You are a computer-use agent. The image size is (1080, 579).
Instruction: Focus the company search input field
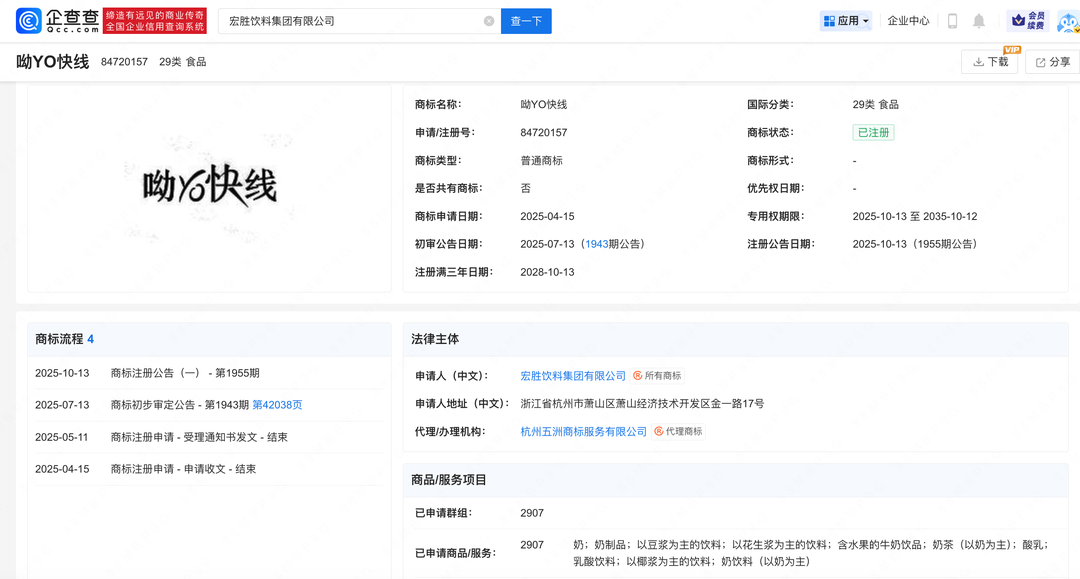point(350,21)
